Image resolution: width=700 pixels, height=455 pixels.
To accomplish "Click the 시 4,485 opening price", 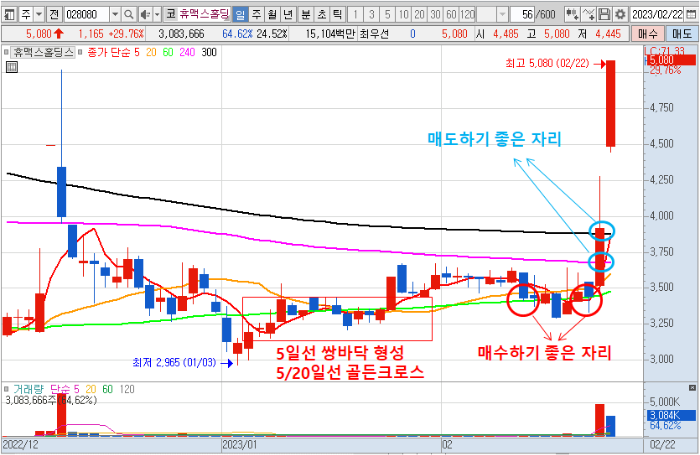I will point(497,34).
